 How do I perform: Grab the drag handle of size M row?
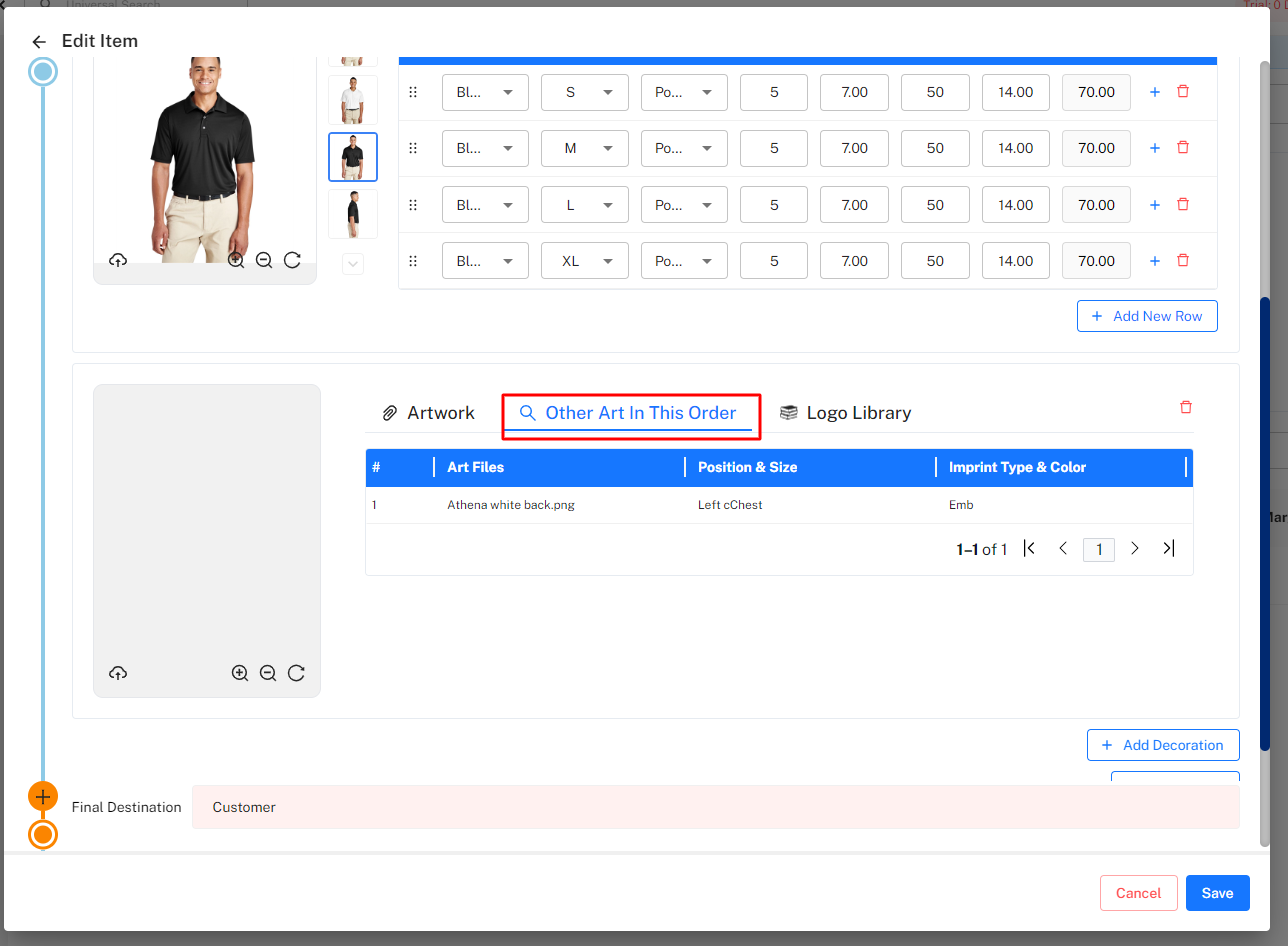coord(413,148)
